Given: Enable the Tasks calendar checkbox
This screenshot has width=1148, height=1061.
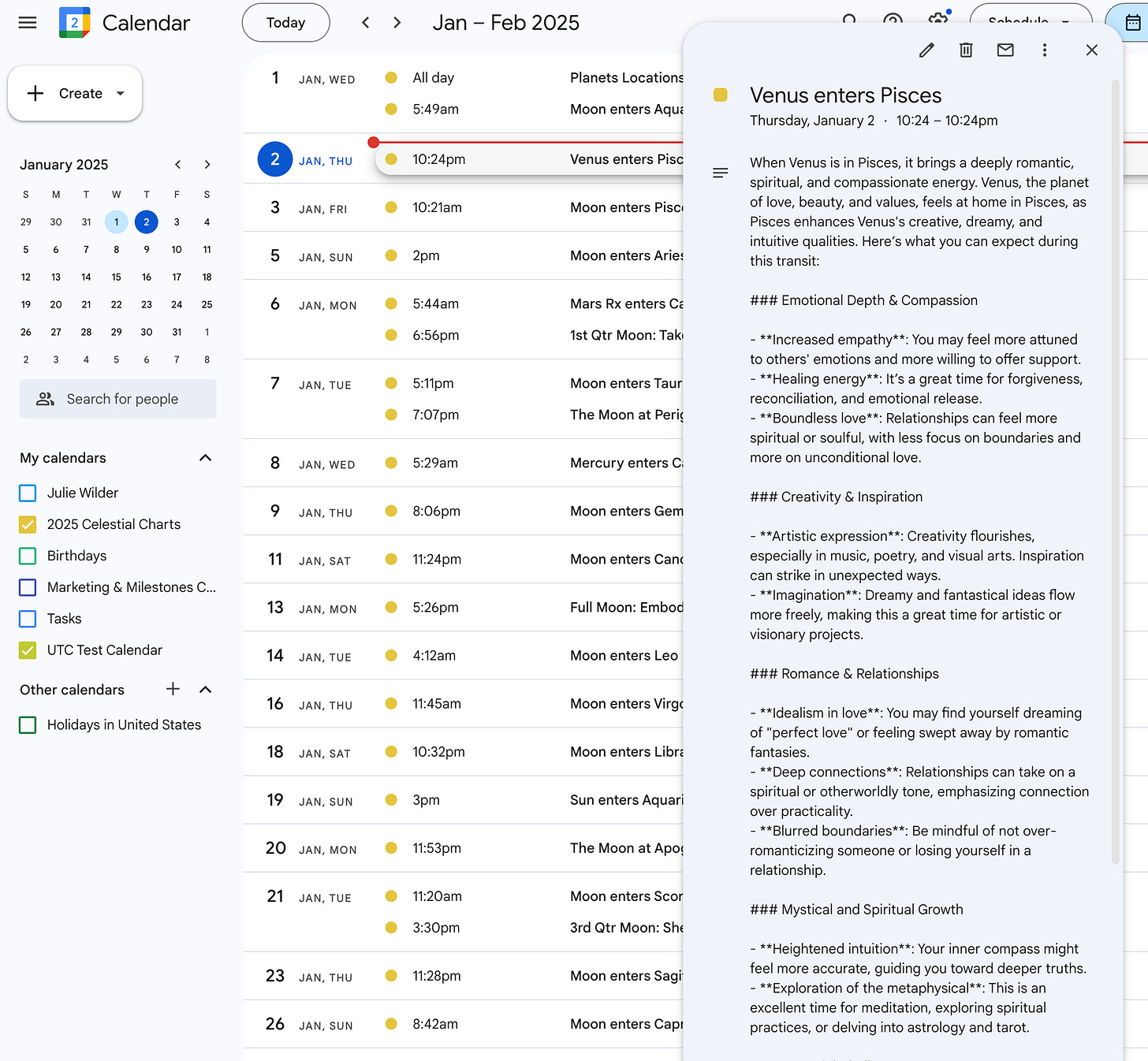Looking at the screenshot, I should coord(28,620).
